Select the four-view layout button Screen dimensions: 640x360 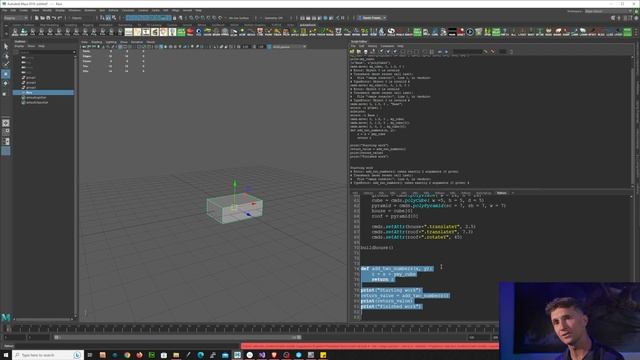tap(6, 132)
